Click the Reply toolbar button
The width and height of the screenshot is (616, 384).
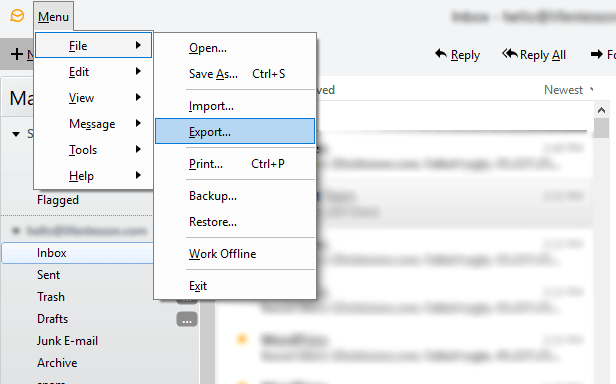(458, 55)
